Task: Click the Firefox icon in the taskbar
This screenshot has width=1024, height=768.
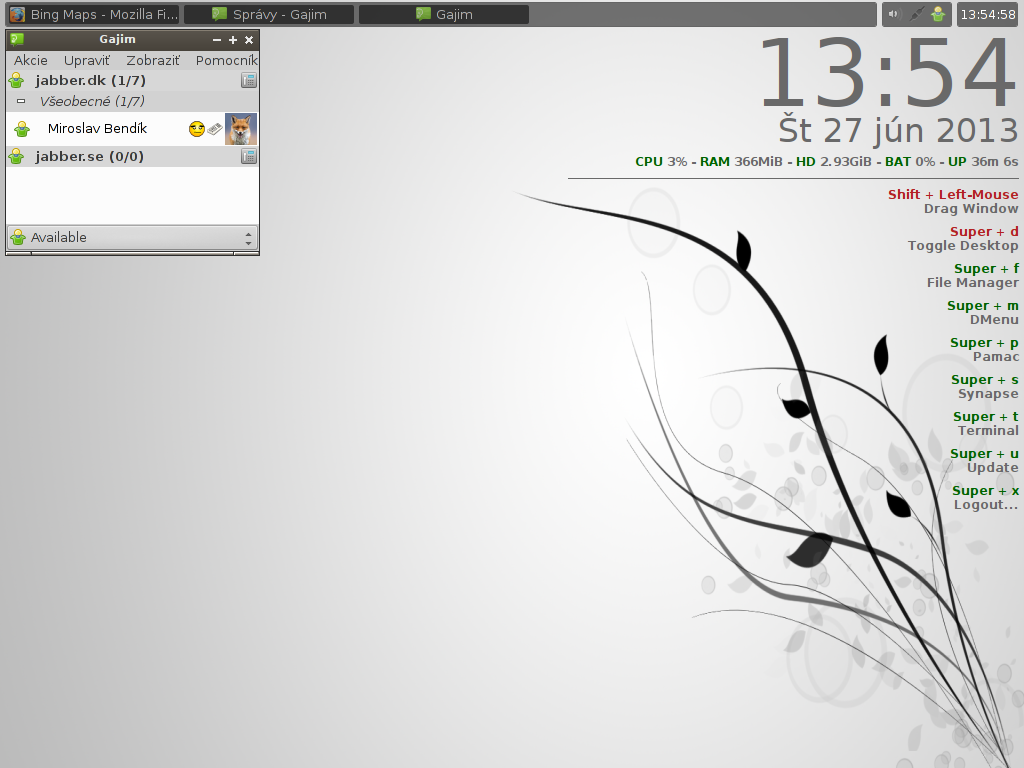Action: point(18,14)
